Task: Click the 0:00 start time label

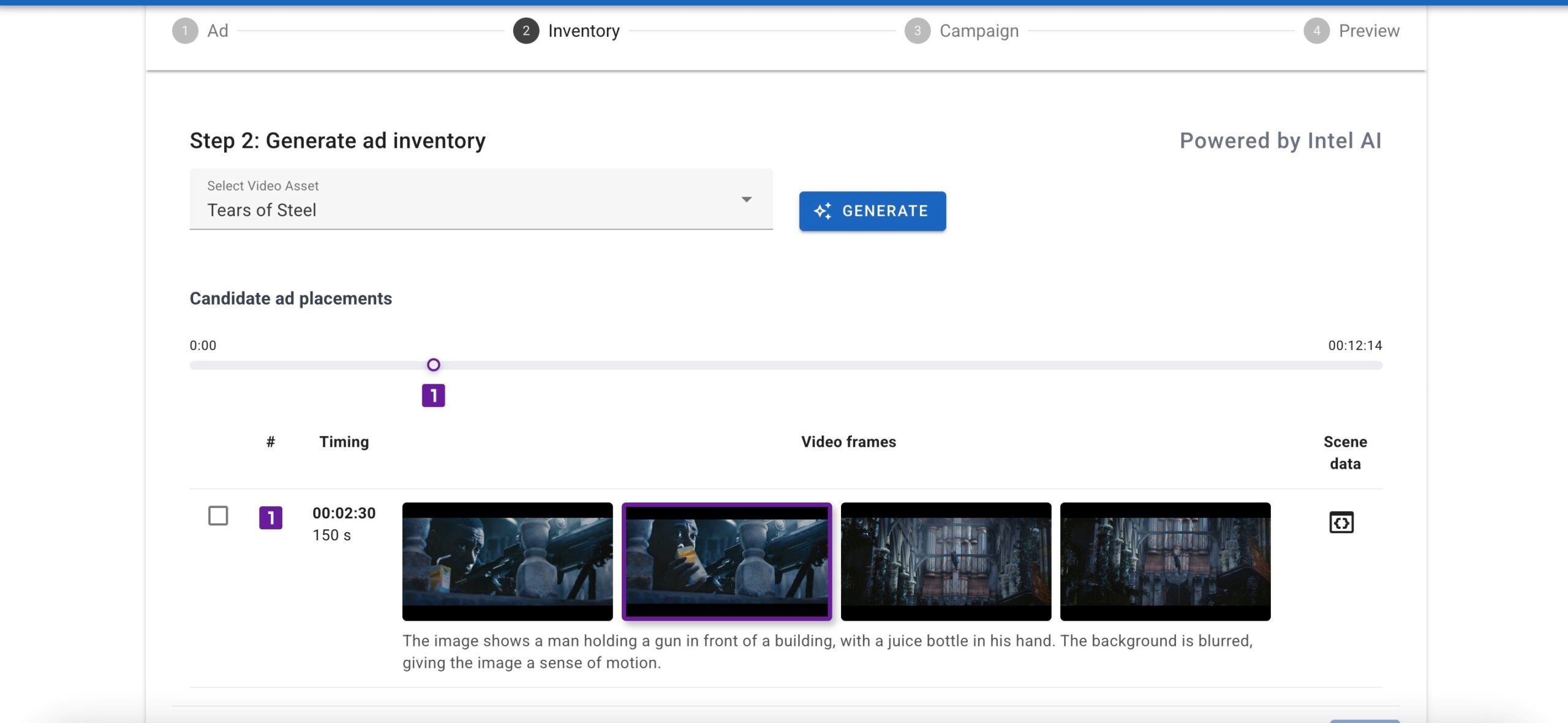Action: click(203, 346)
